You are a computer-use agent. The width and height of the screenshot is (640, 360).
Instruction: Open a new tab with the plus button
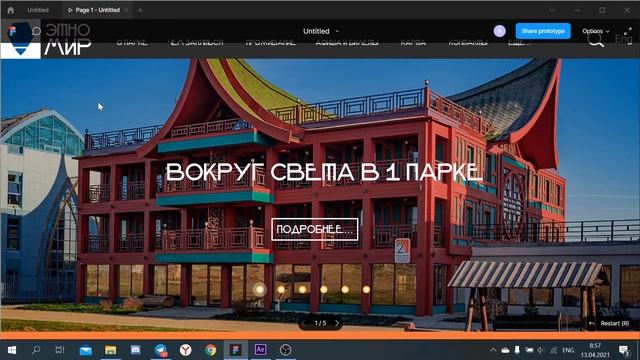click(x=140, y=10)
